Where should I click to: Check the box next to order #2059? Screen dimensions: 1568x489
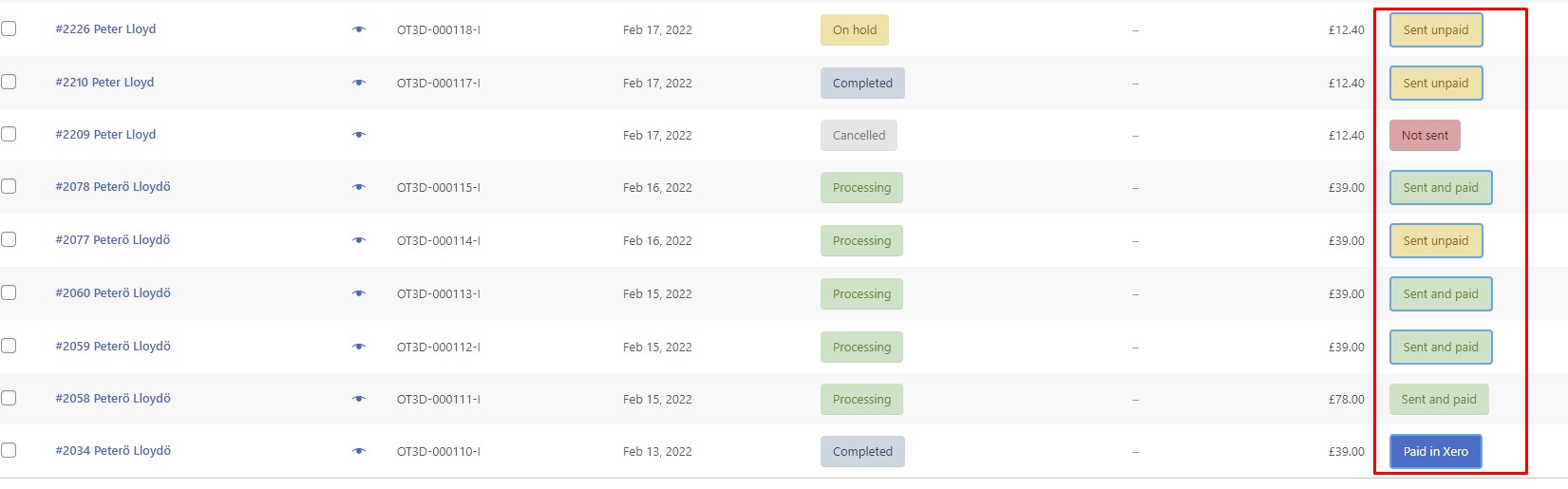9,346
